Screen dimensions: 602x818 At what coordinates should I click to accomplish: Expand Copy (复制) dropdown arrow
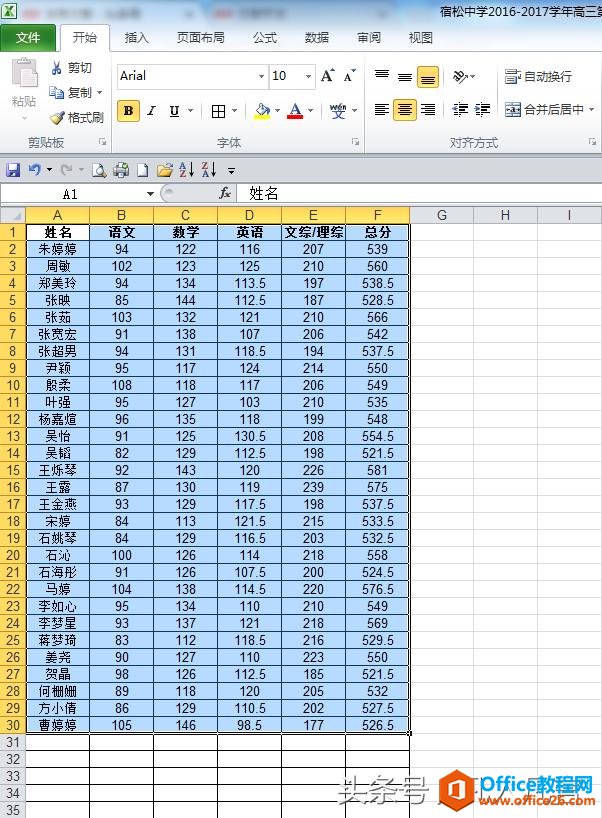tap(99, 93)
